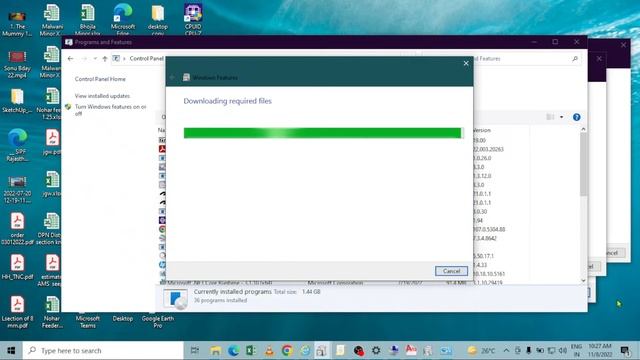Select version 107.0.5304.88 row
640x360 pixels.
pyautogui.click(x=489, y=229)
